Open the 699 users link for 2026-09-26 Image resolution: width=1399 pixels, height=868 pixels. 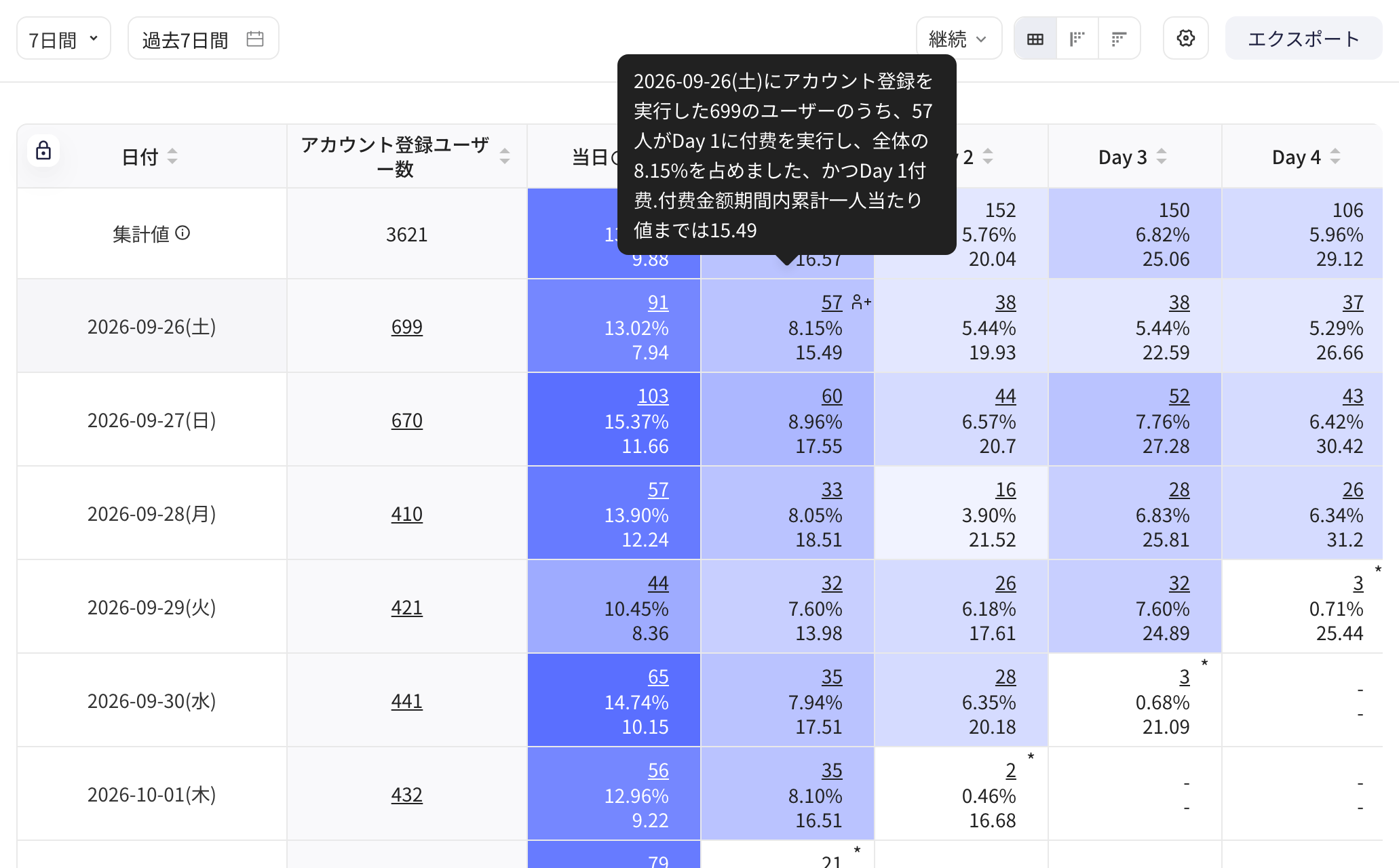pos(406,327)
